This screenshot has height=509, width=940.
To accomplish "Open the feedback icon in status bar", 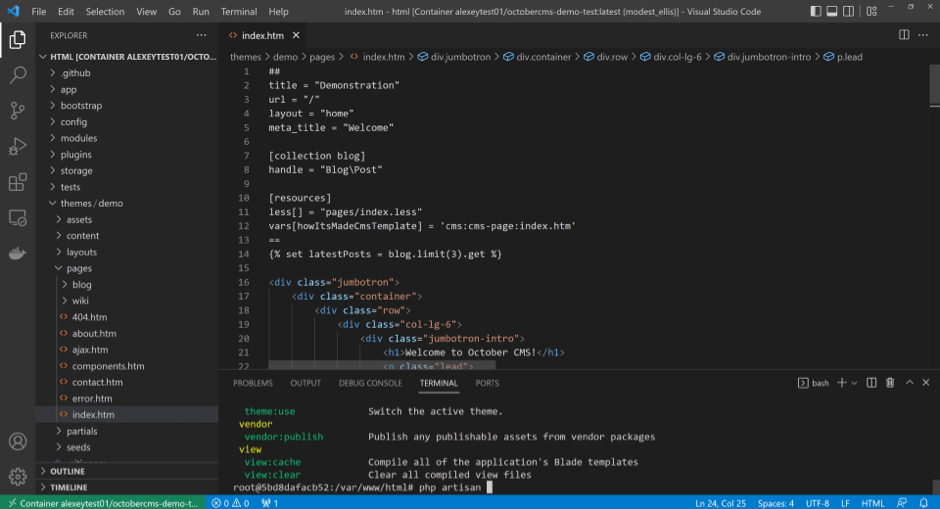I will (902, 503).
